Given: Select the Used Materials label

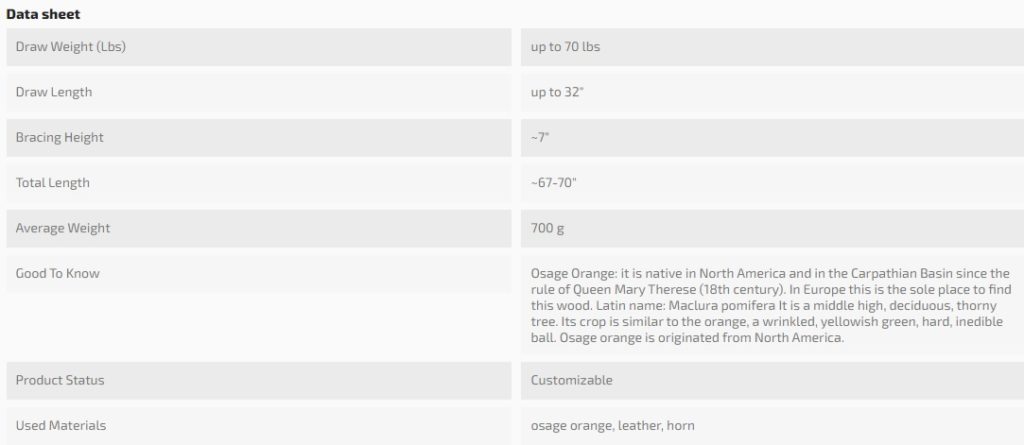Looking at the screenshot, I should (x=61, y=425).
